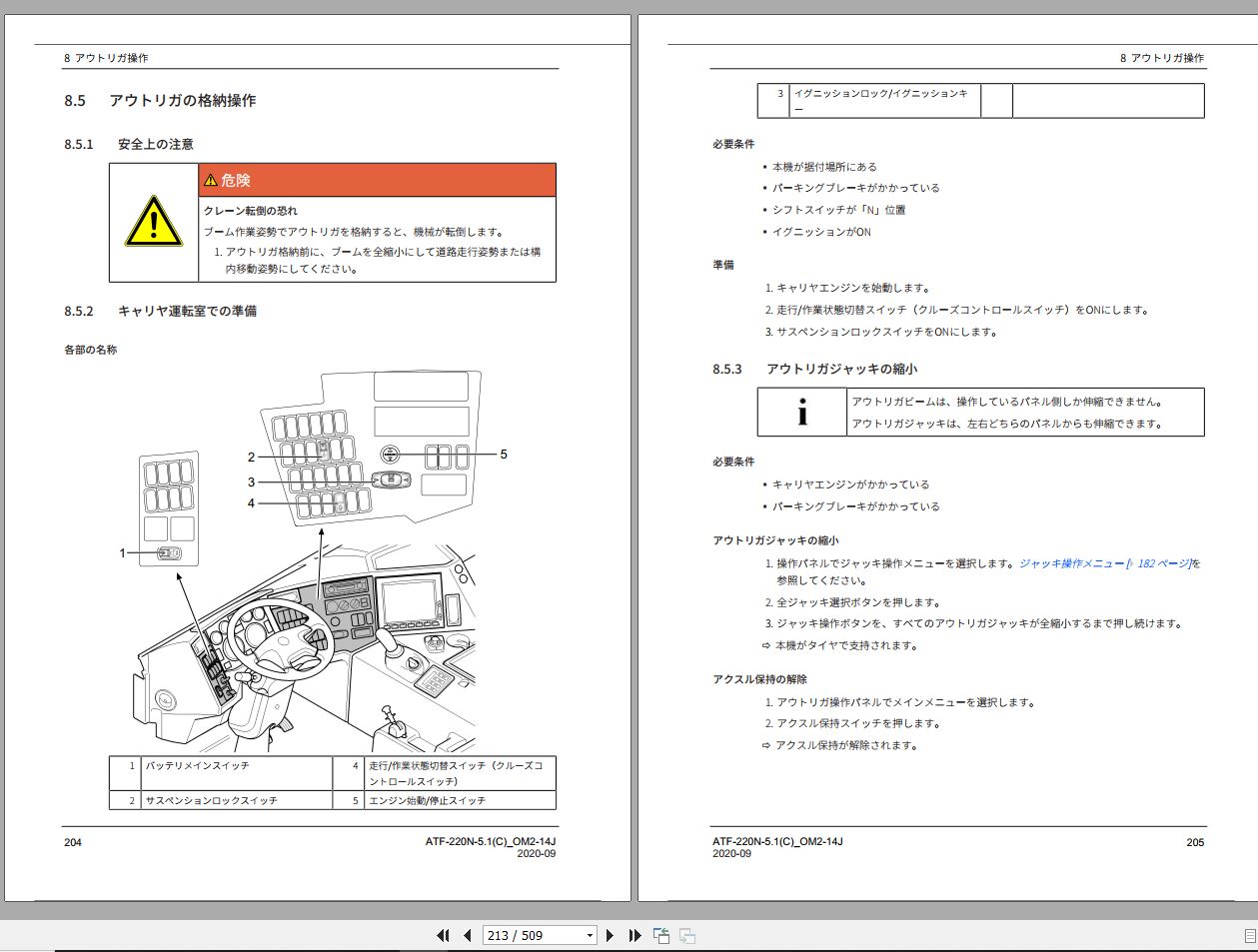Click bullet シフトスイッチが「N」位置

click(x=838, y=210)
